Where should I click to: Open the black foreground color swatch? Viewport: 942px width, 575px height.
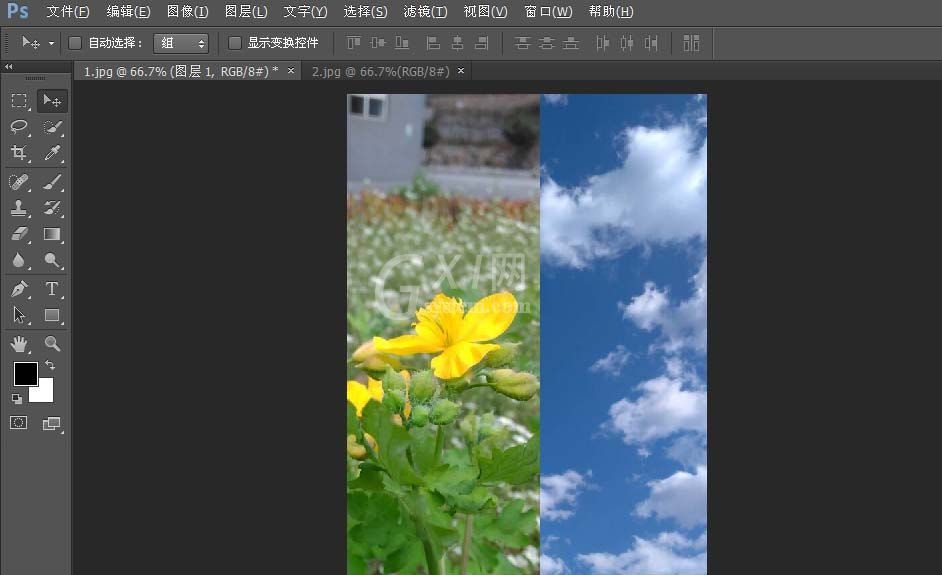tap(25, 373)
